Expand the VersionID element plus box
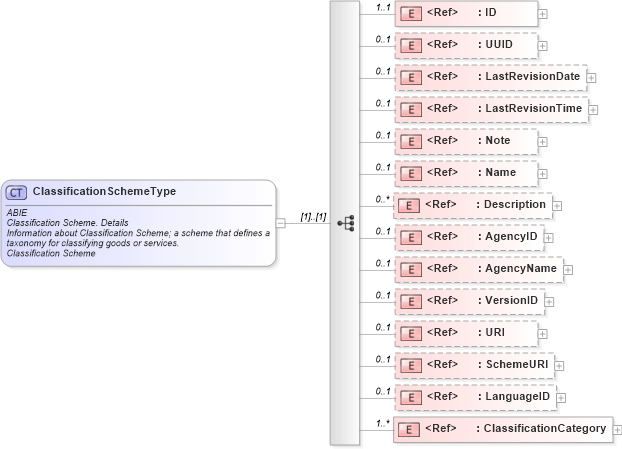 [549, 302]
